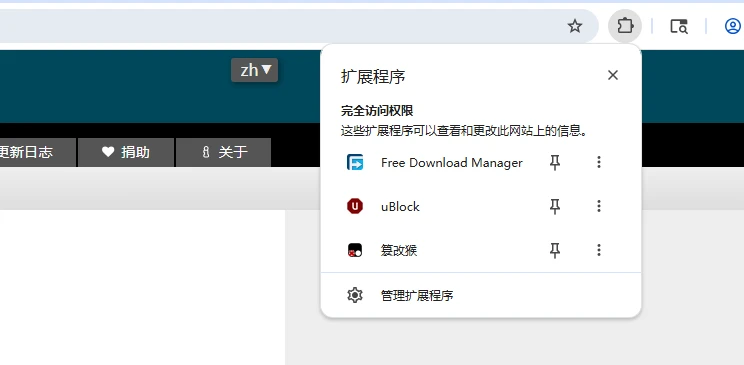Open 管理扩展程序 settings
Screen dimensions: 744x365
tap(481, 295)
